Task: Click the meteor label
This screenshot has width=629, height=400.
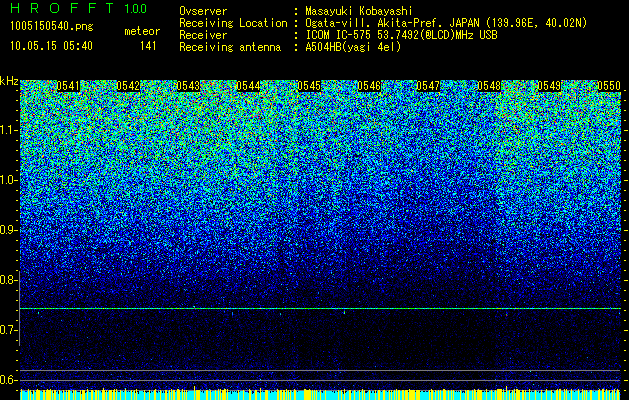Action: point(142,31)
